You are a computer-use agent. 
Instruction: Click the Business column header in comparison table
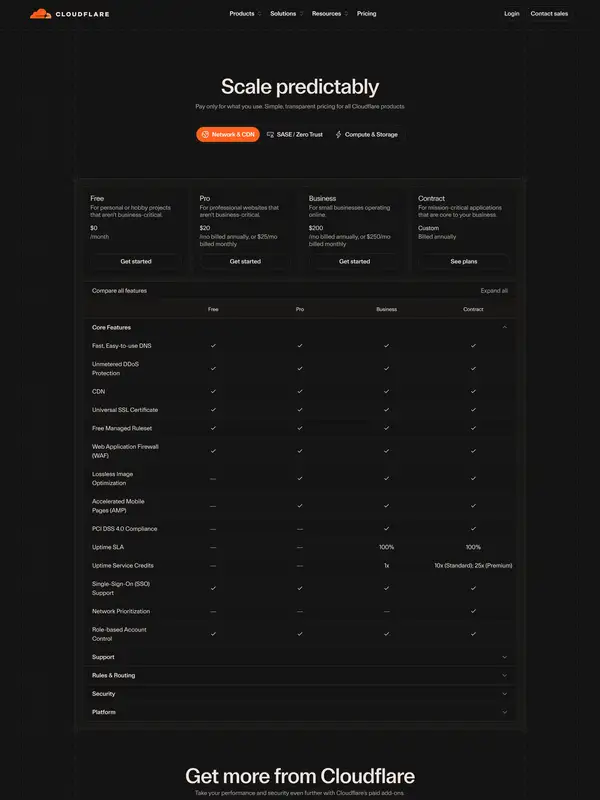coord(387,309)
